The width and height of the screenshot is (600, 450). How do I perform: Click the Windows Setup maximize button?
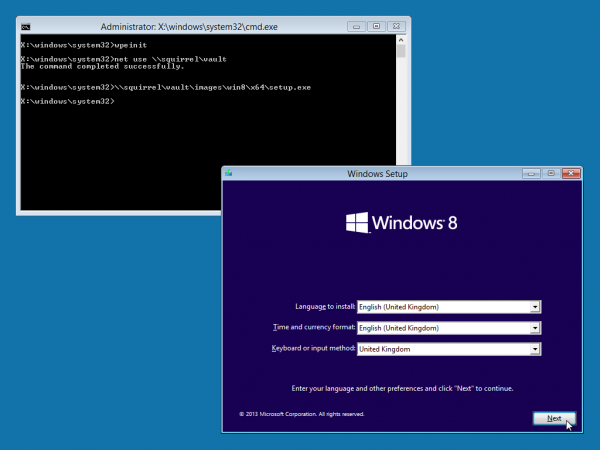[x=549, y=173]
